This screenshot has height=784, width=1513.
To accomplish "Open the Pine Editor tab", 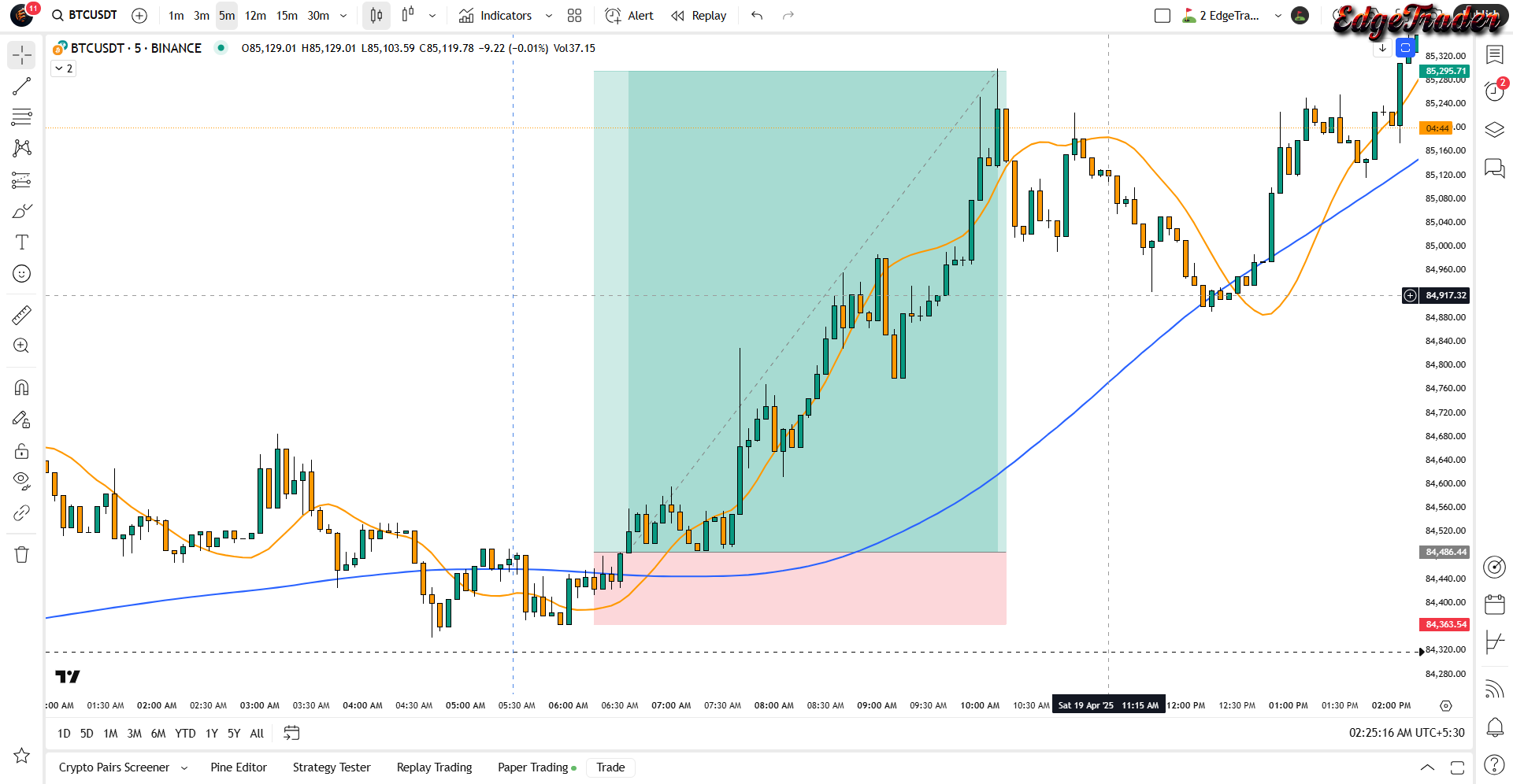I will pos(239,767).
